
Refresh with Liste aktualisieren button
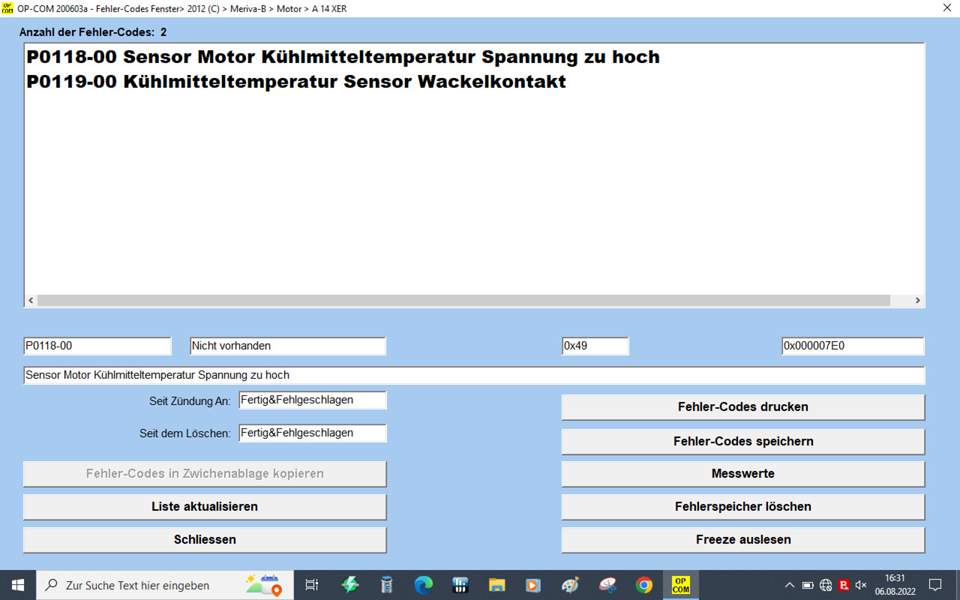204,507
